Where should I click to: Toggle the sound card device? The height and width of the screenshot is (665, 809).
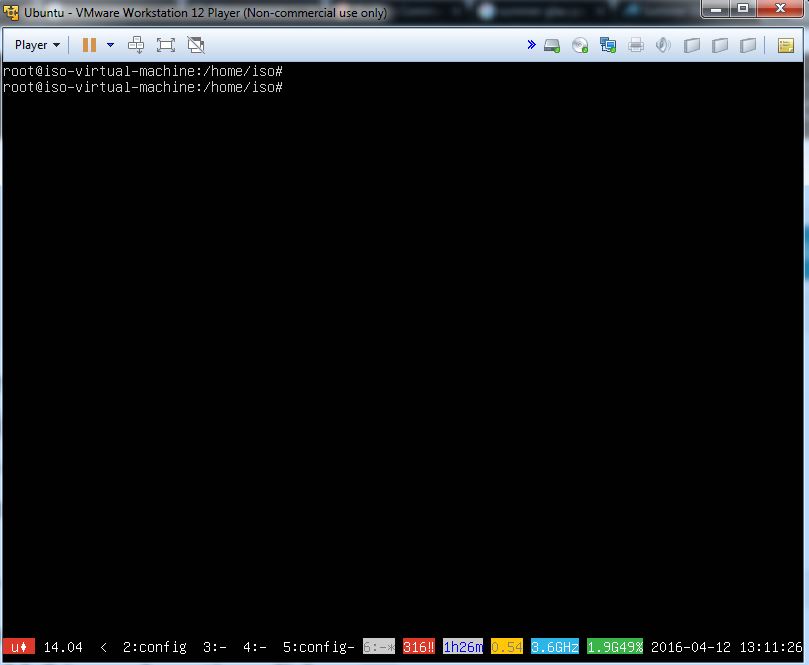click(x=663, y=45)
